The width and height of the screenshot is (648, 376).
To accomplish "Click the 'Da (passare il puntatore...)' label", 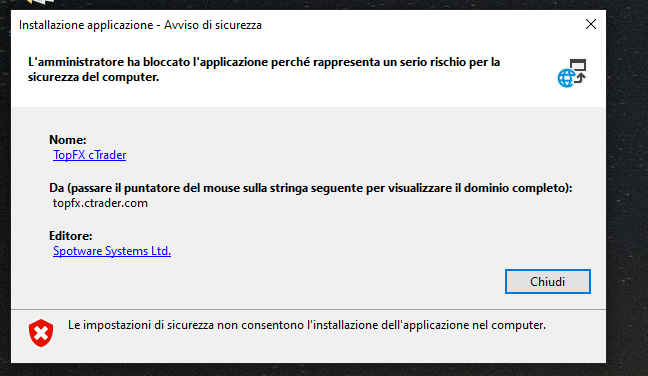I will pyautogui.click(x=311, y=188).
